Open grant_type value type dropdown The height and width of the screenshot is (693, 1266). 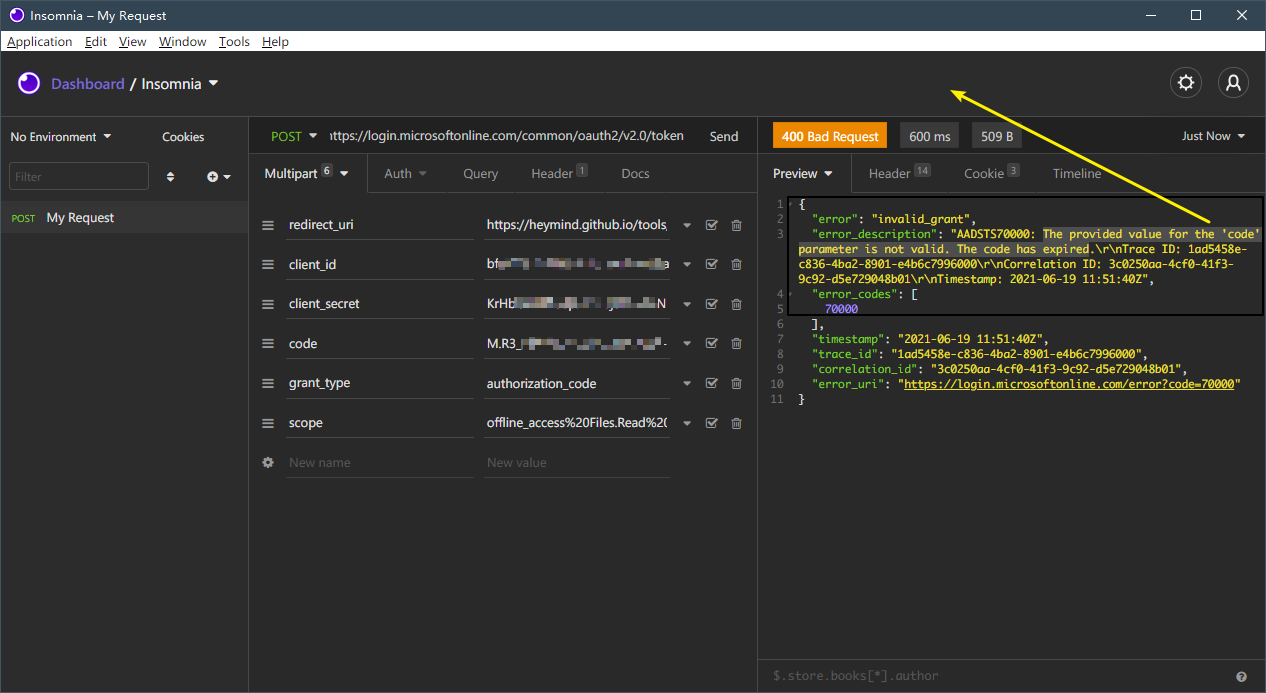pos(687,384)
